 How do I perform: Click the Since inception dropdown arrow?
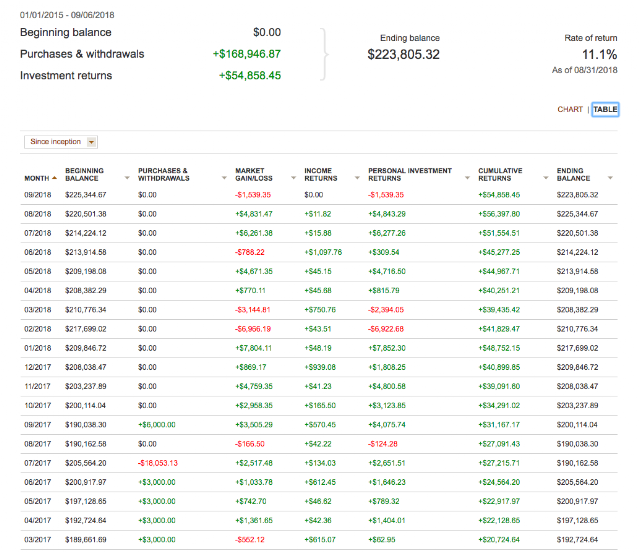point(91,142)
